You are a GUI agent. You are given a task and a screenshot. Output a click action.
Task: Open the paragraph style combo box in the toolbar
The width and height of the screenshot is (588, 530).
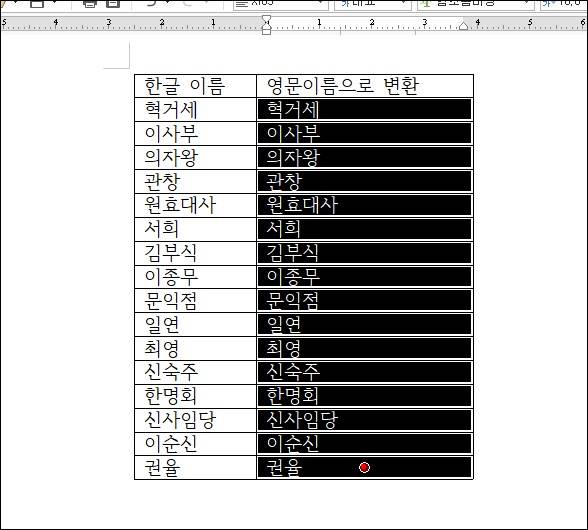(280, 5)
